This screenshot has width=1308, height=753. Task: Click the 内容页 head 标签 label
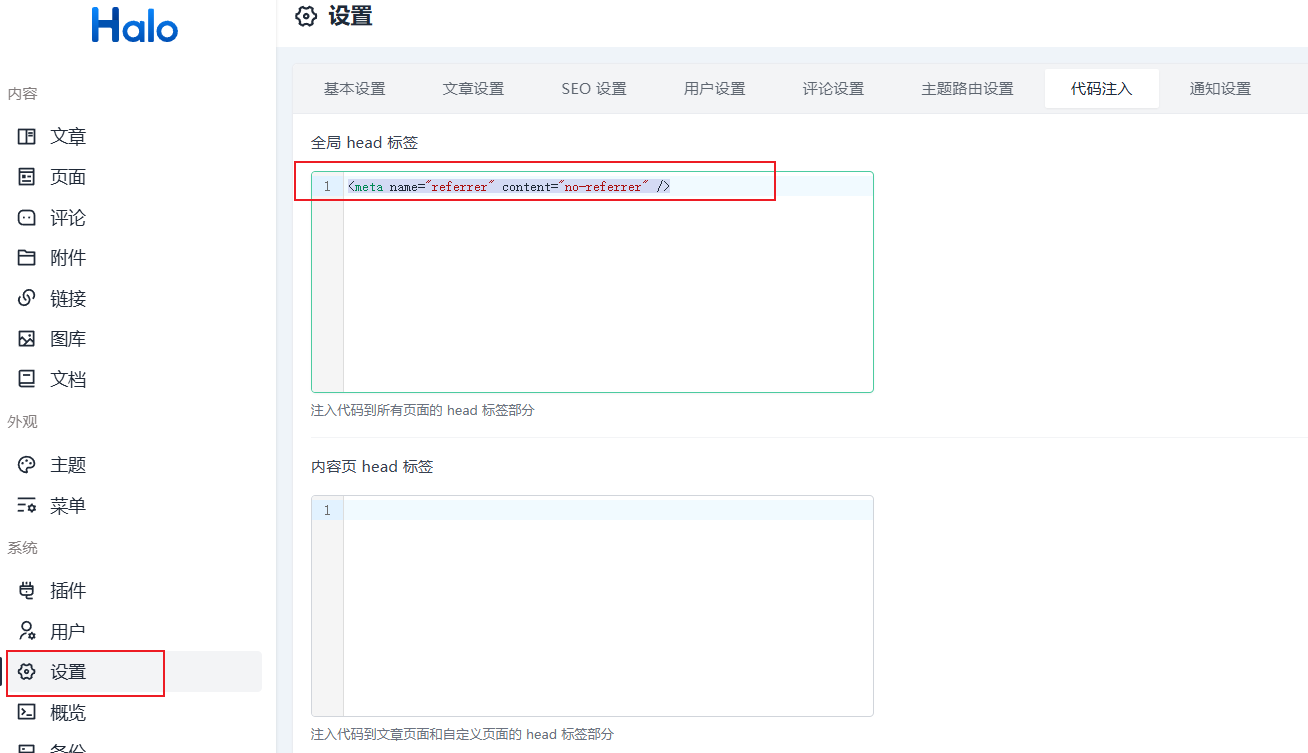(372, 467)
